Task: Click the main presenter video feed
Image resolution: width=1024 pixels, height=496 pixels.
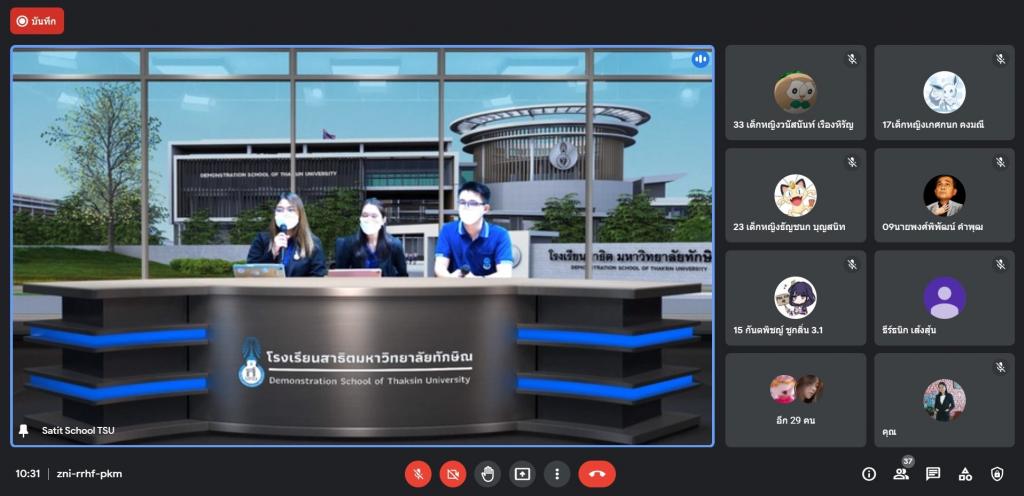Action: 362,245
